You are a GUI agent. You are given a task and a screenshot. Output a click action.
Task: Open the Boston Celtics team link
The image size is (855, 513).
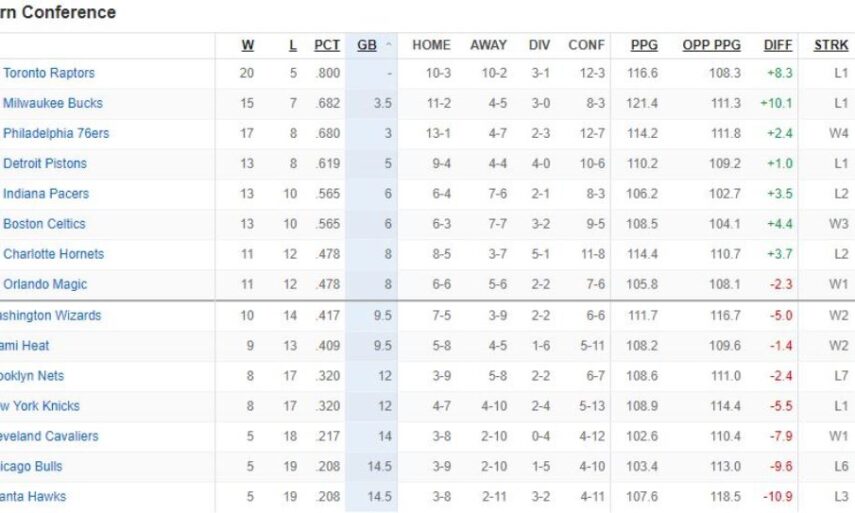[44, 223]
